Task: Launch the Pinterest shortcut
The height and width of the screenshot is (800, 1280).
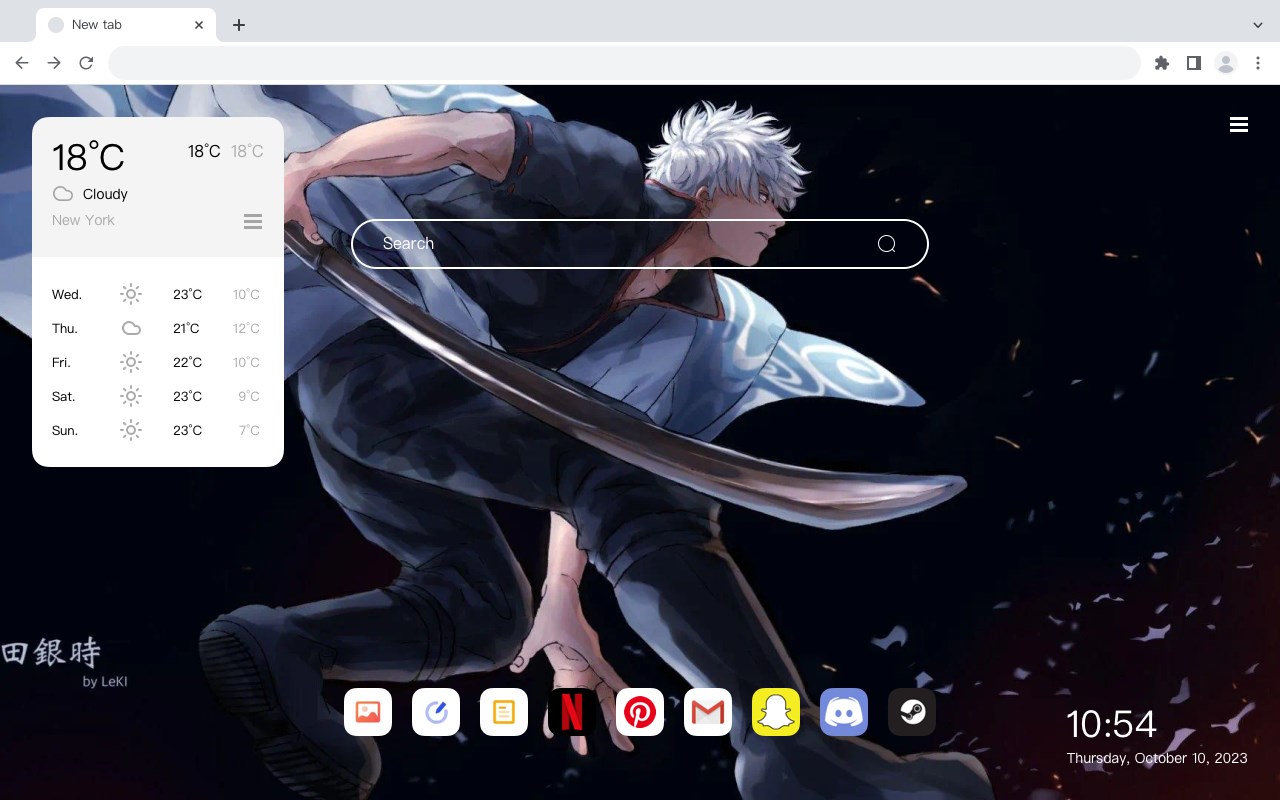Action: [x=640, y=712]
